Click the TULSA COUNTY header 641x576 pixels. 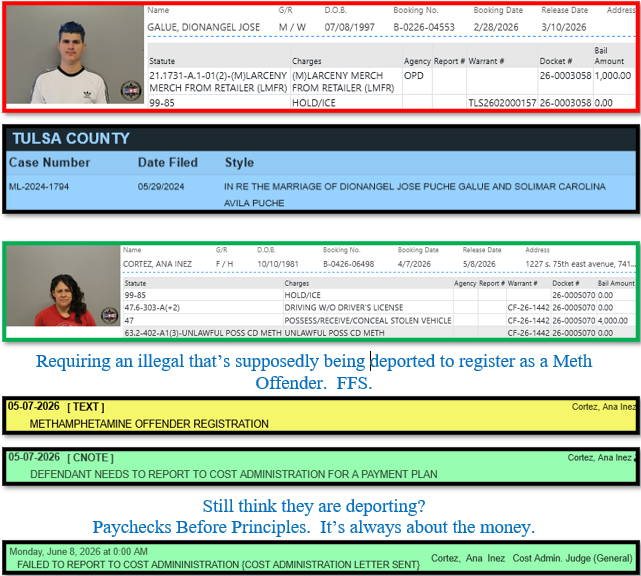pos(71,139)
